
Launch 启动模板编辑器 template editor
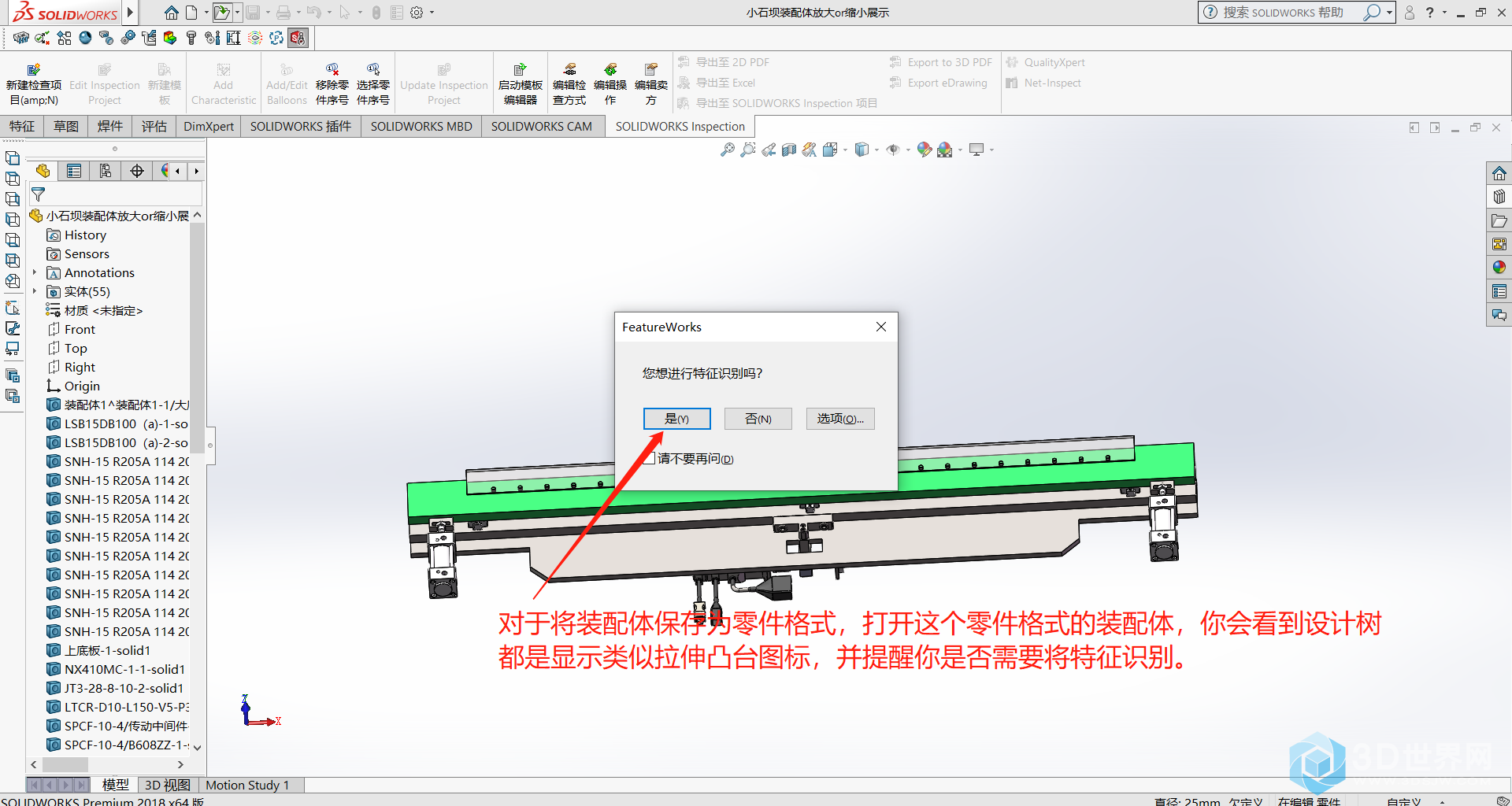pyautogui.click(x=520, y=85)
